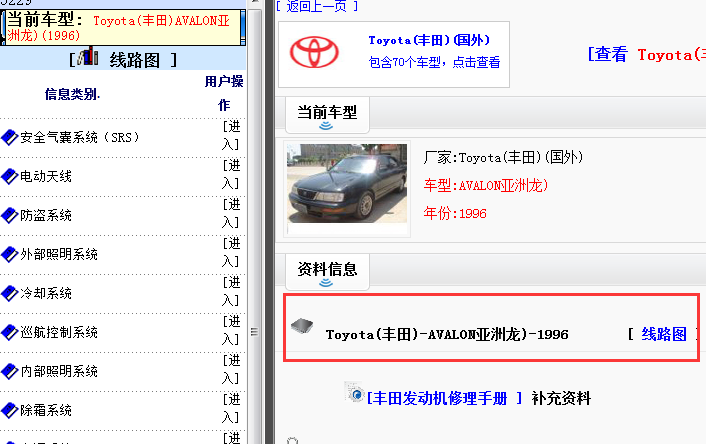Select 巡航控制系统 row text
This screenshot has height=444, width=706.
tap(59, 332)
